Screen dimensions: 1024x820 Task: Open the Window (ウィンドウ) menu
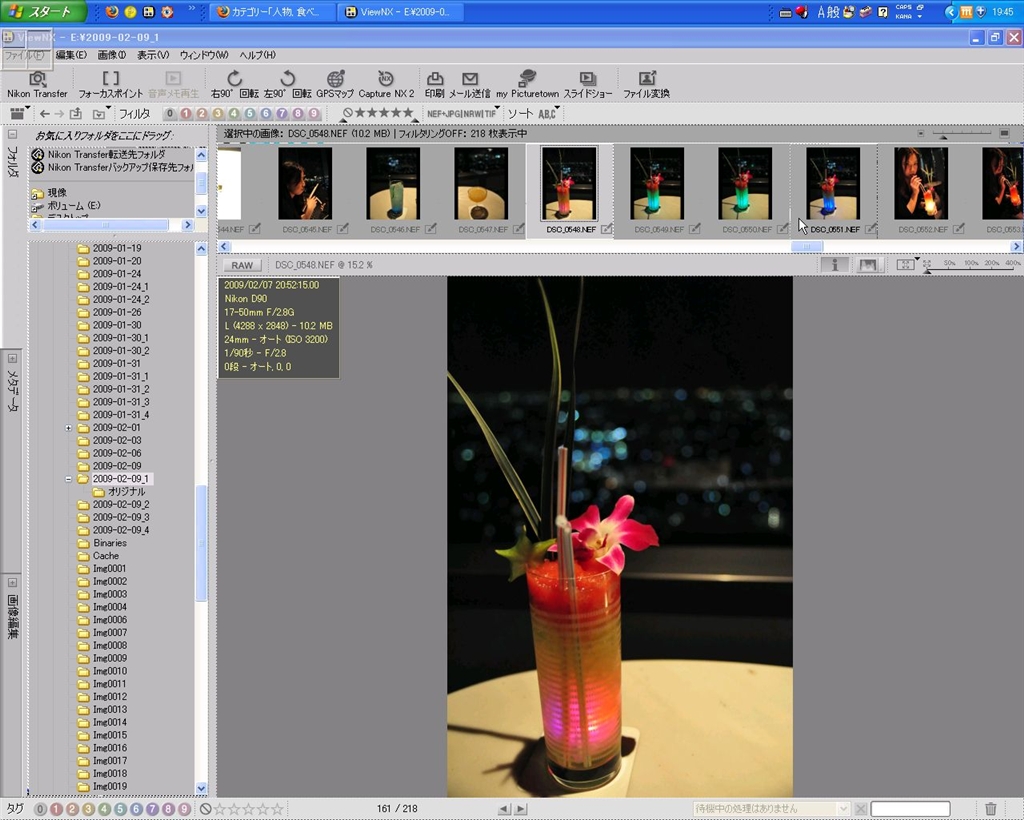coord(204,55)
